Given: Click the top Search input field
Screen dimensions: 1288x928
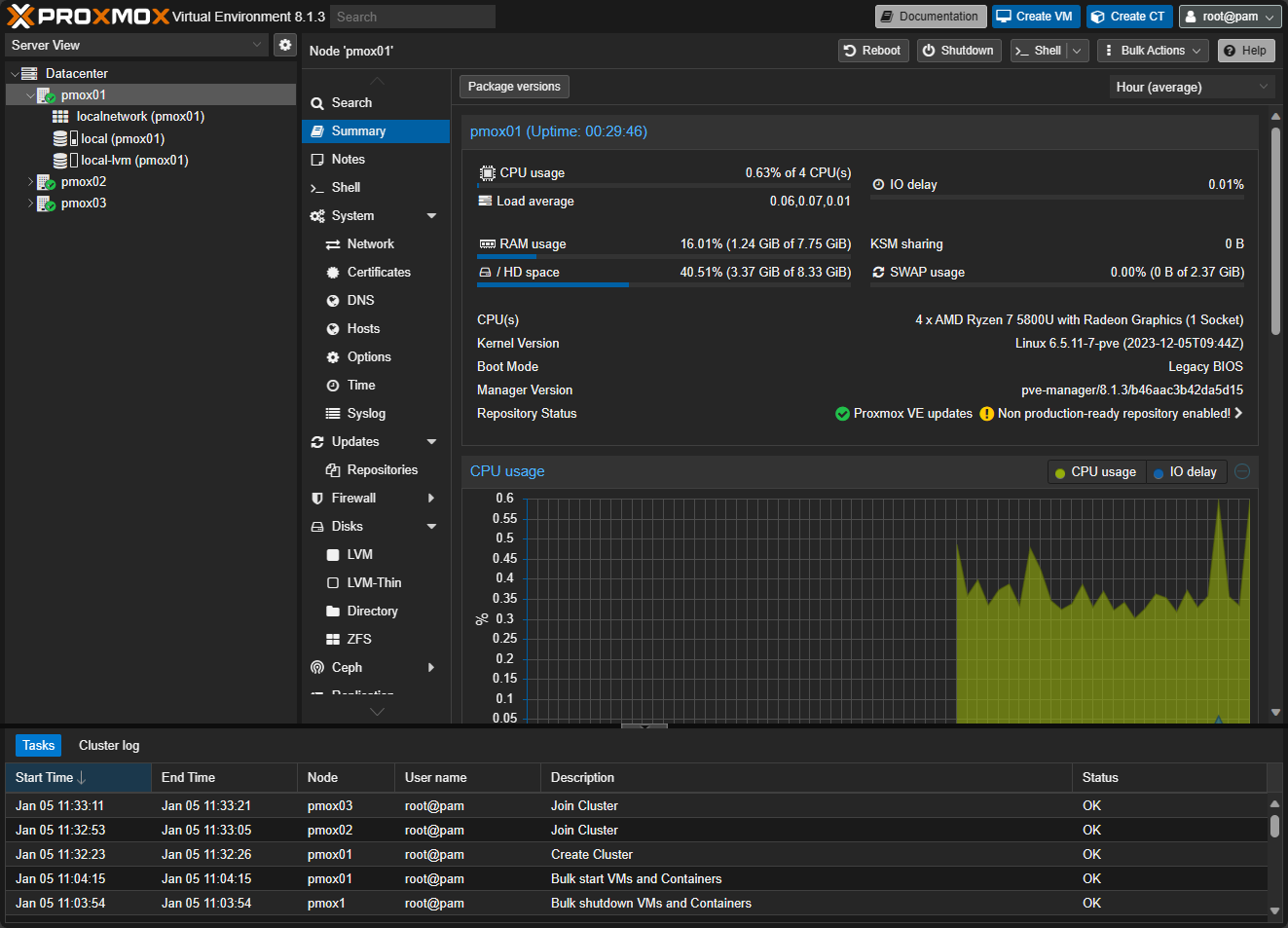Looking at the screenshot, I should 412,17.
